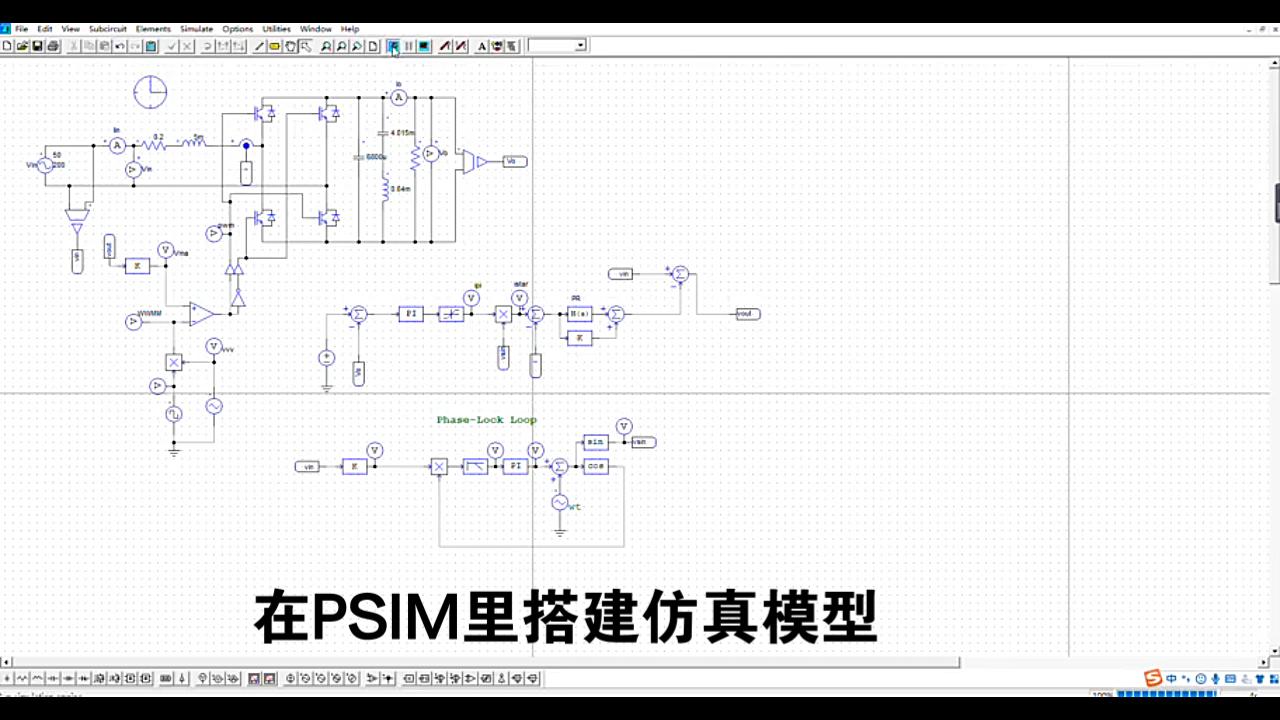The height and width of the screenshot is (720, 1280).
Task: Open the Sogou soft keyboard
Action: [1230, 678]
